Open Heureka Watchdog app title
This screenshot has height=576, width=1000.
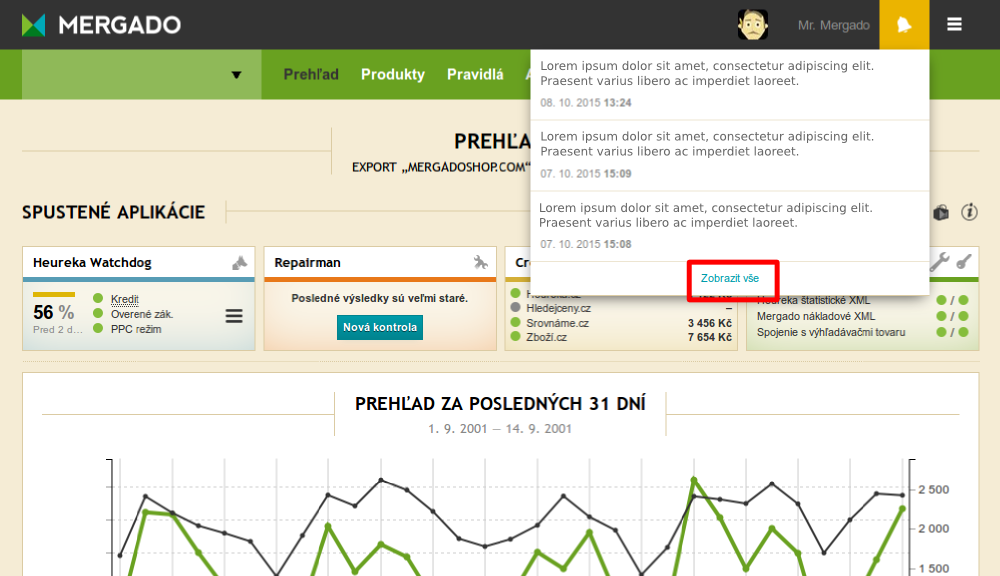click(x=92, y=263)
